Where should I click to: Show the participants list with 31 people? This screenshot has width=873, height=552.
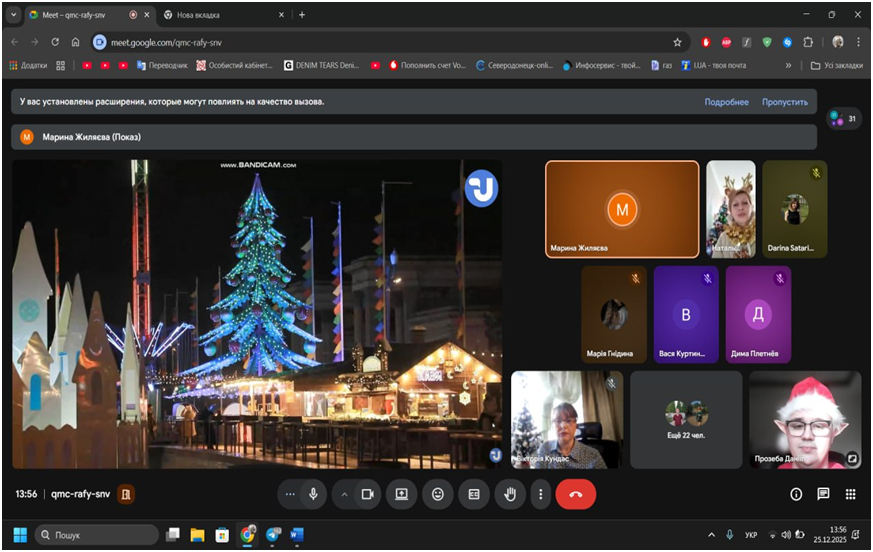843,119
